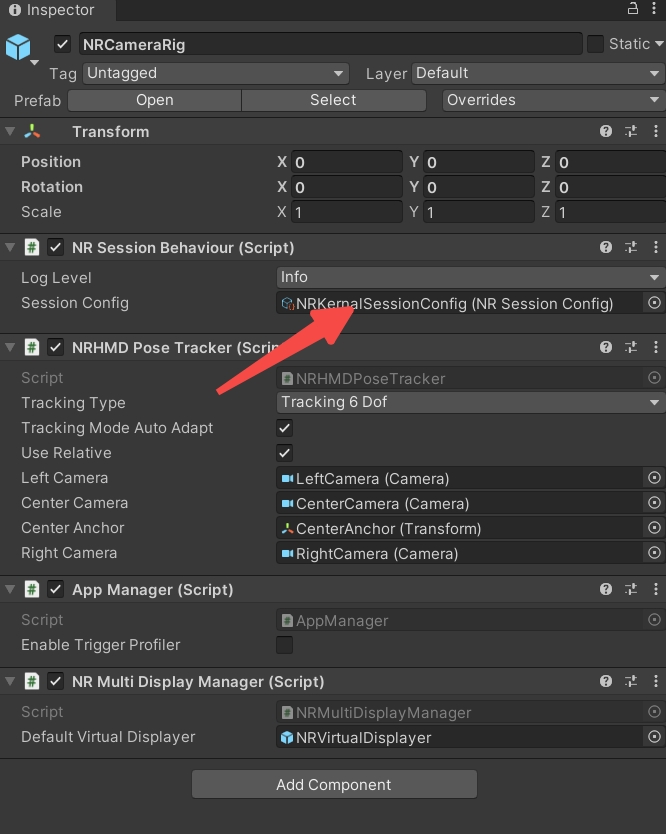Toggle the Static checkbox
This screenshot has height=834, width=666.
pyautogui.click(x=596, y=44)
